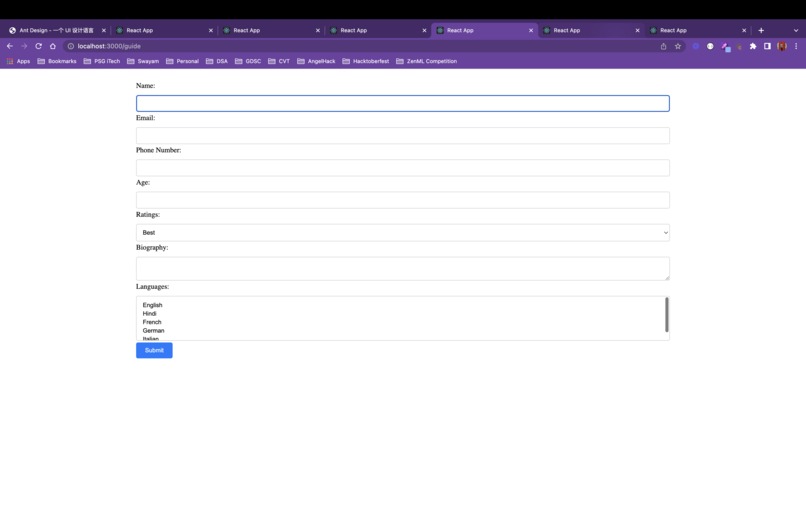The width and height of the screenshot is (806, 523).
Task: Focus the Email input field
Action: (402, 135)
